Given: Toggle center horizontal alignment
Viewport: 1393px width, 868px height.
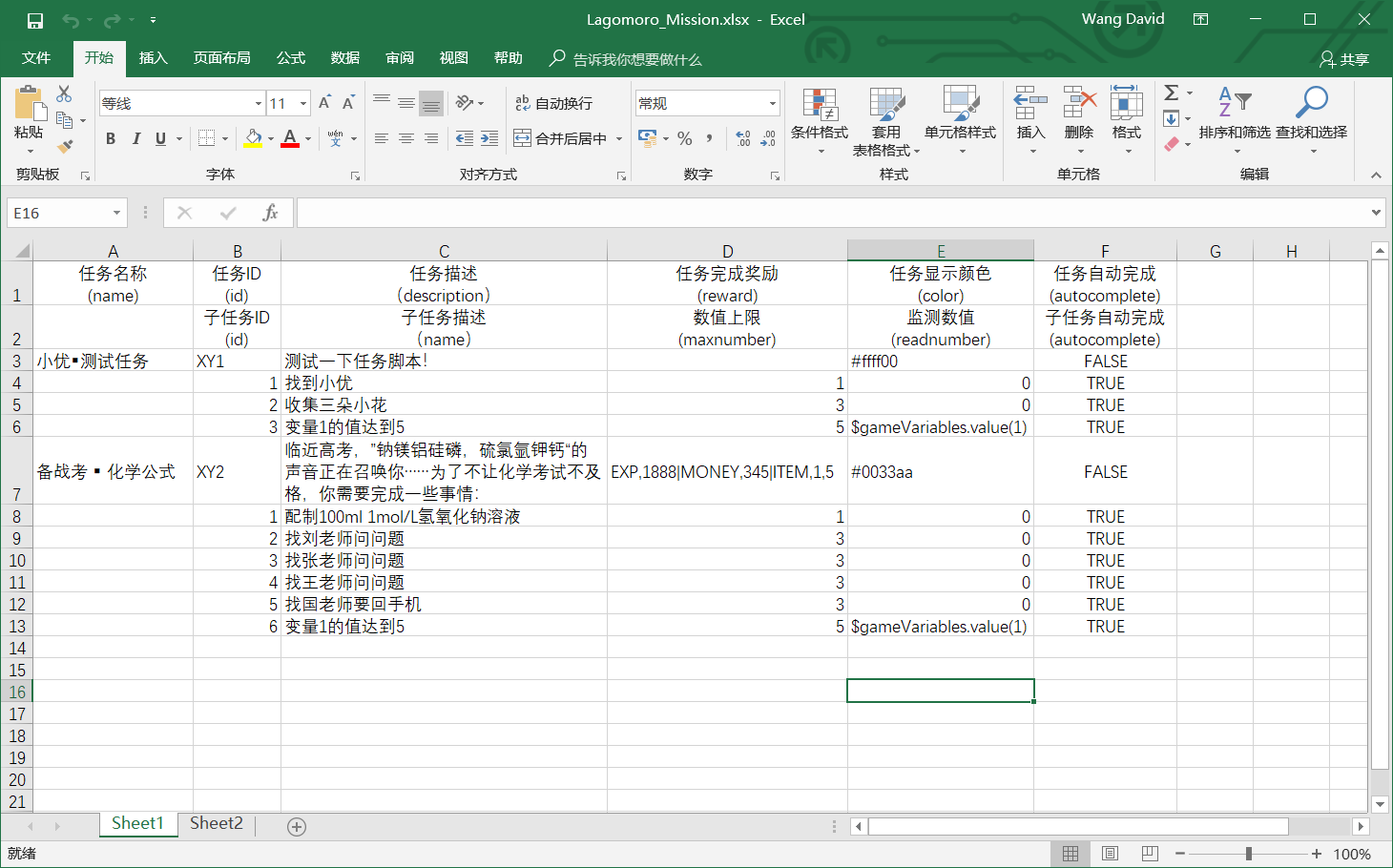Looking at the screenshot, I should click(406, 139).
